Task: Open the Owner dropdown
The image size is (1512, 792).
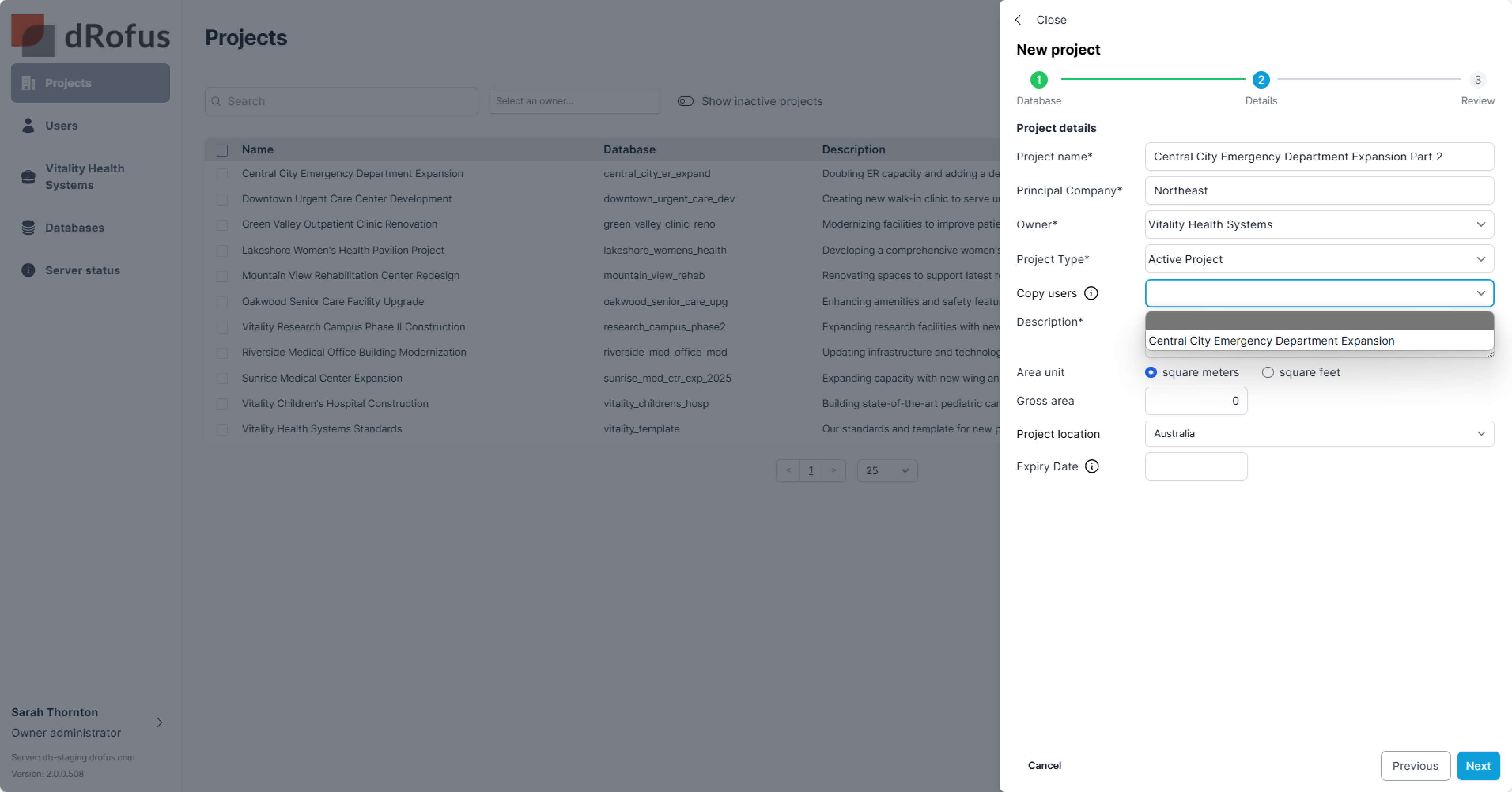Action: coord(1319,225)
